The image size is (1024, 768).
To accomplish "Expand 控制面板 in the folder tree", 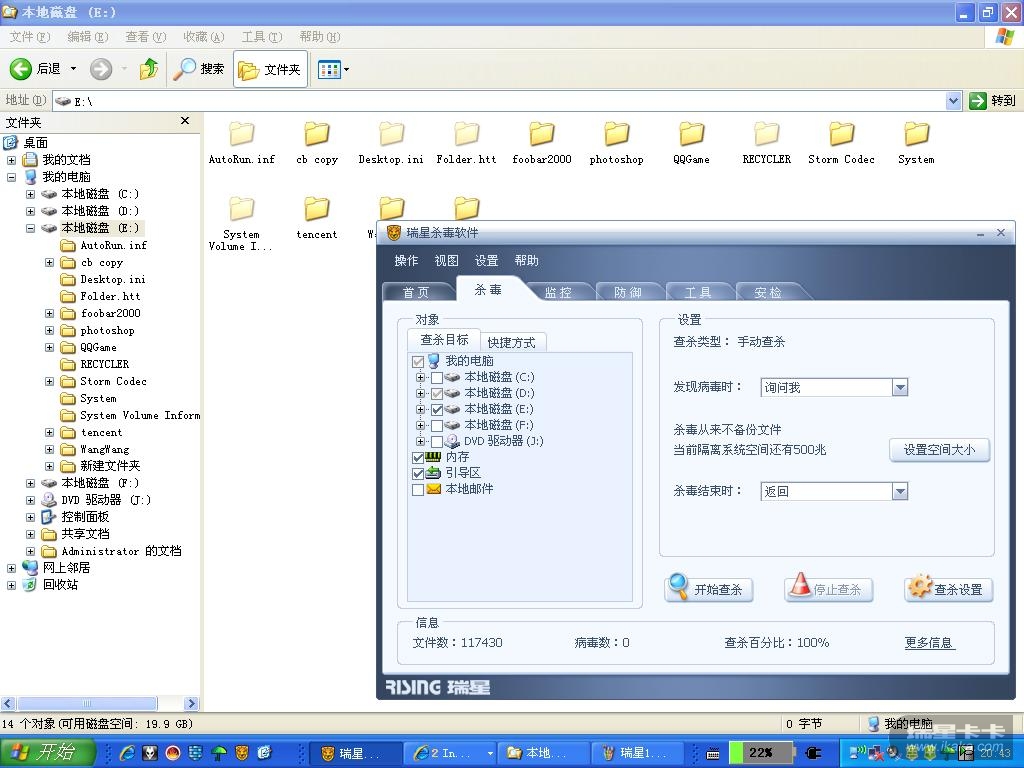I will (31, 517).
